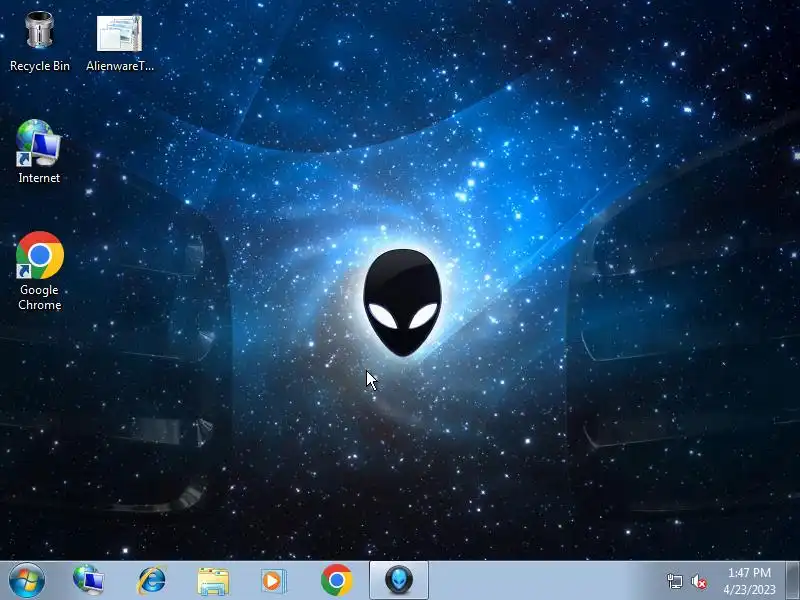The height and width of the screenshot is (600, 800).
Task: Select the active Alienware app in taskbar
Action: (x=398, y=580)
